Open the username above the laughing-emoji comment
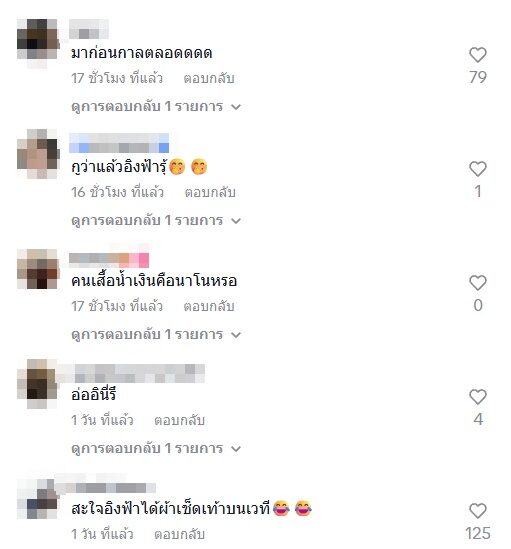The height and width of the screenshot is (549, 511). click(107, 487)
